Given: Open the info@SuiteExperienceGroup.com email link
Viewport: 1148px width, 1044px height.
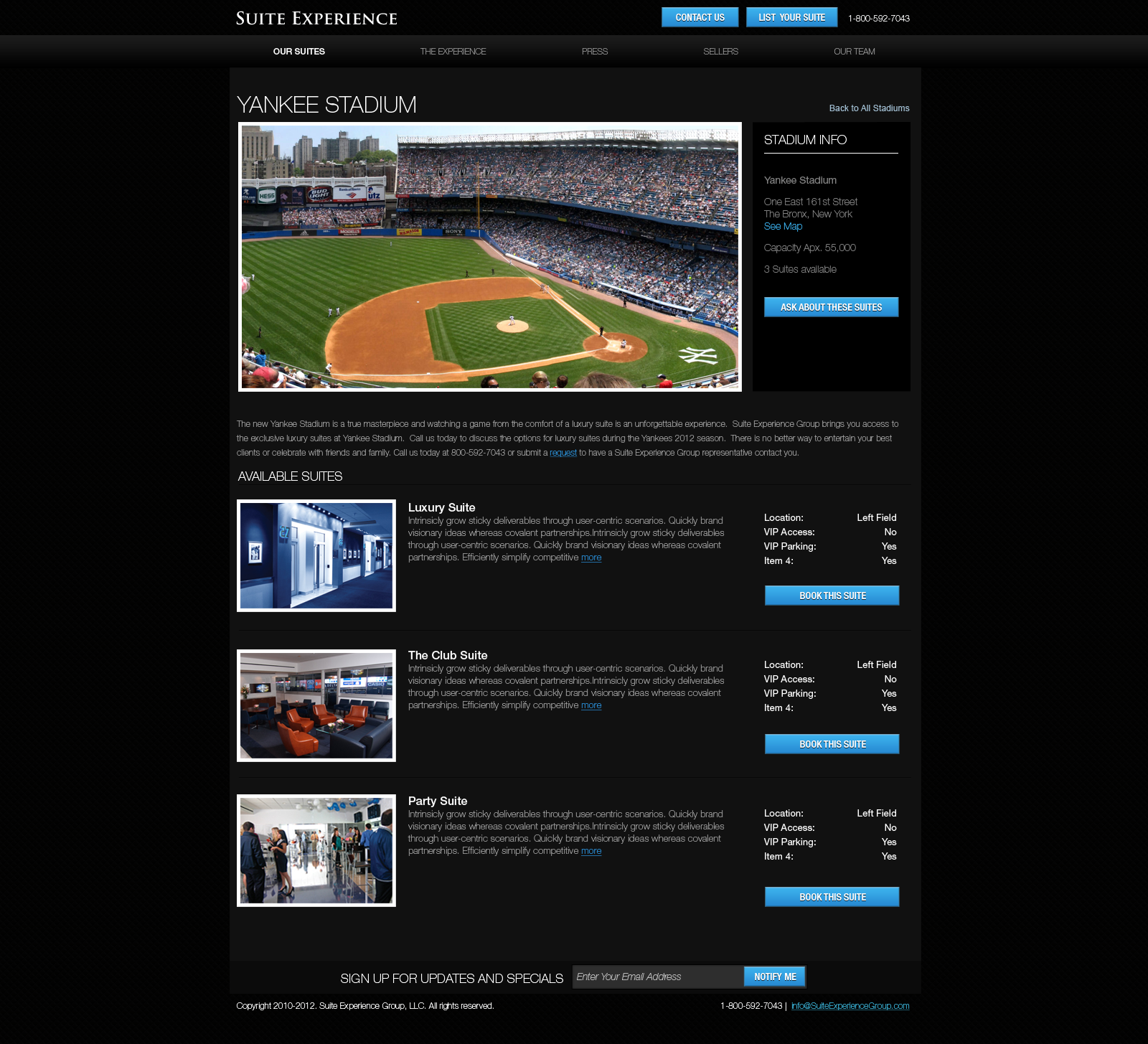Looking at the screenshot, I should click(850, 1006).
